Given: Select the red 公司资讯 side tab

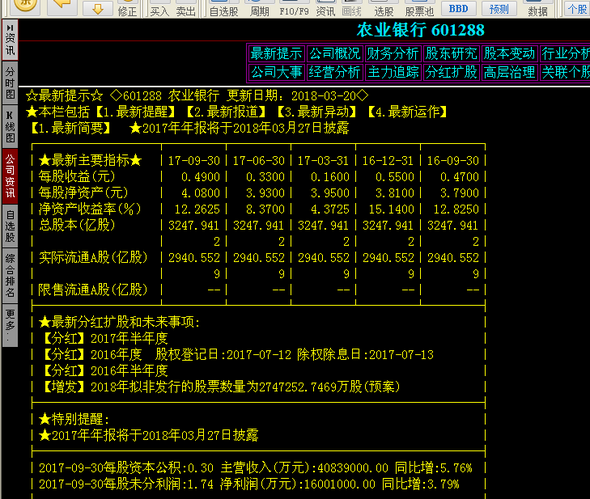Looking at the screenshot, I should [10, 176].
